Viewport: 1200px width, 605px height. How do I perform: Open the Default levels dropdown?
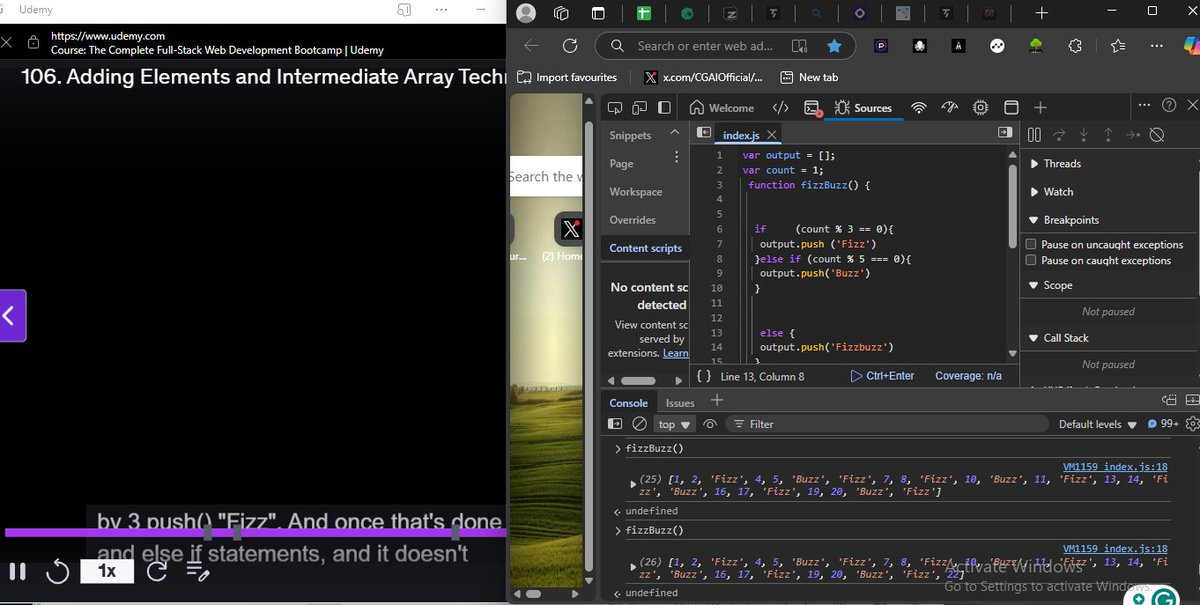point(1095,423)
